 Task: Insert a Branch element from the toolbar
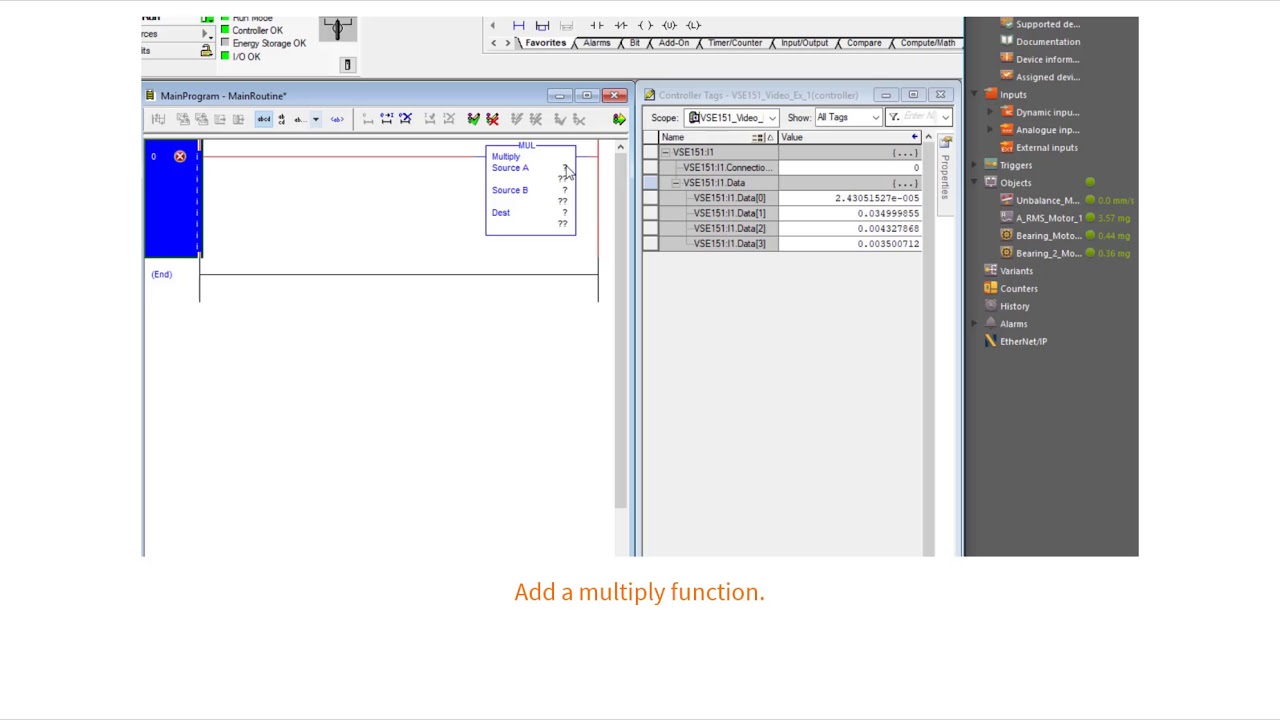[x=542, y=25]
